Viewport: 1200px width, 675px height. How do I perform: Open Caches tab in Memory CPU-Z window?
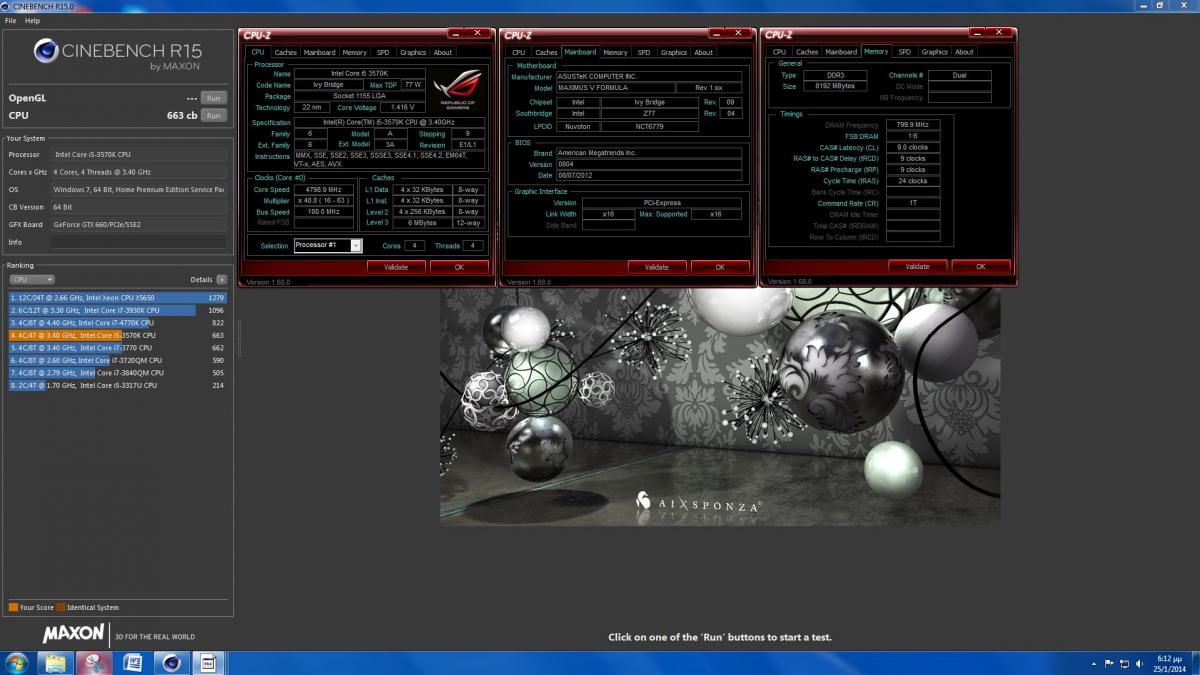pyautogui.click(x=807, y=52)
